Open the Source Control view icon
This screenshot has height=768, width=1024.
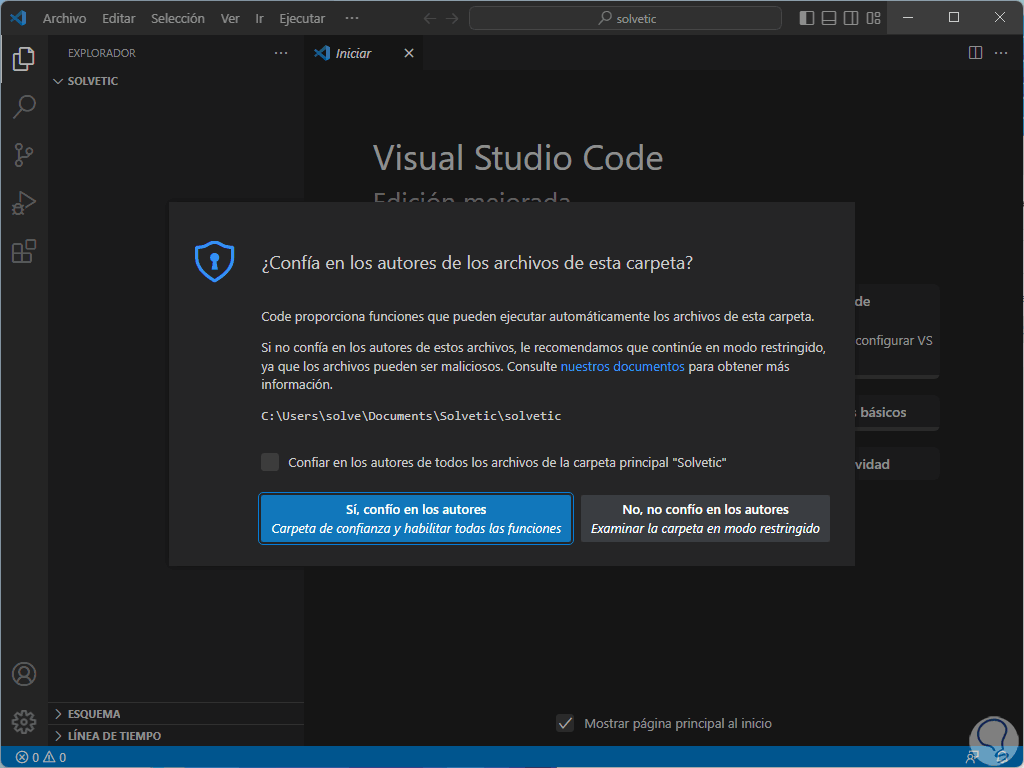pos(24,155)
